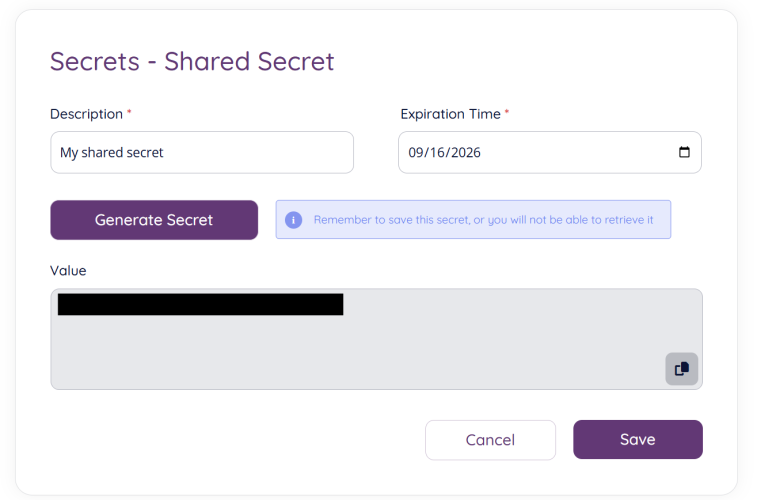The height and width of the screenshot is (500, 757).
Task: Click the red asterisk beside Description
Action: click(x=129, y=113)
